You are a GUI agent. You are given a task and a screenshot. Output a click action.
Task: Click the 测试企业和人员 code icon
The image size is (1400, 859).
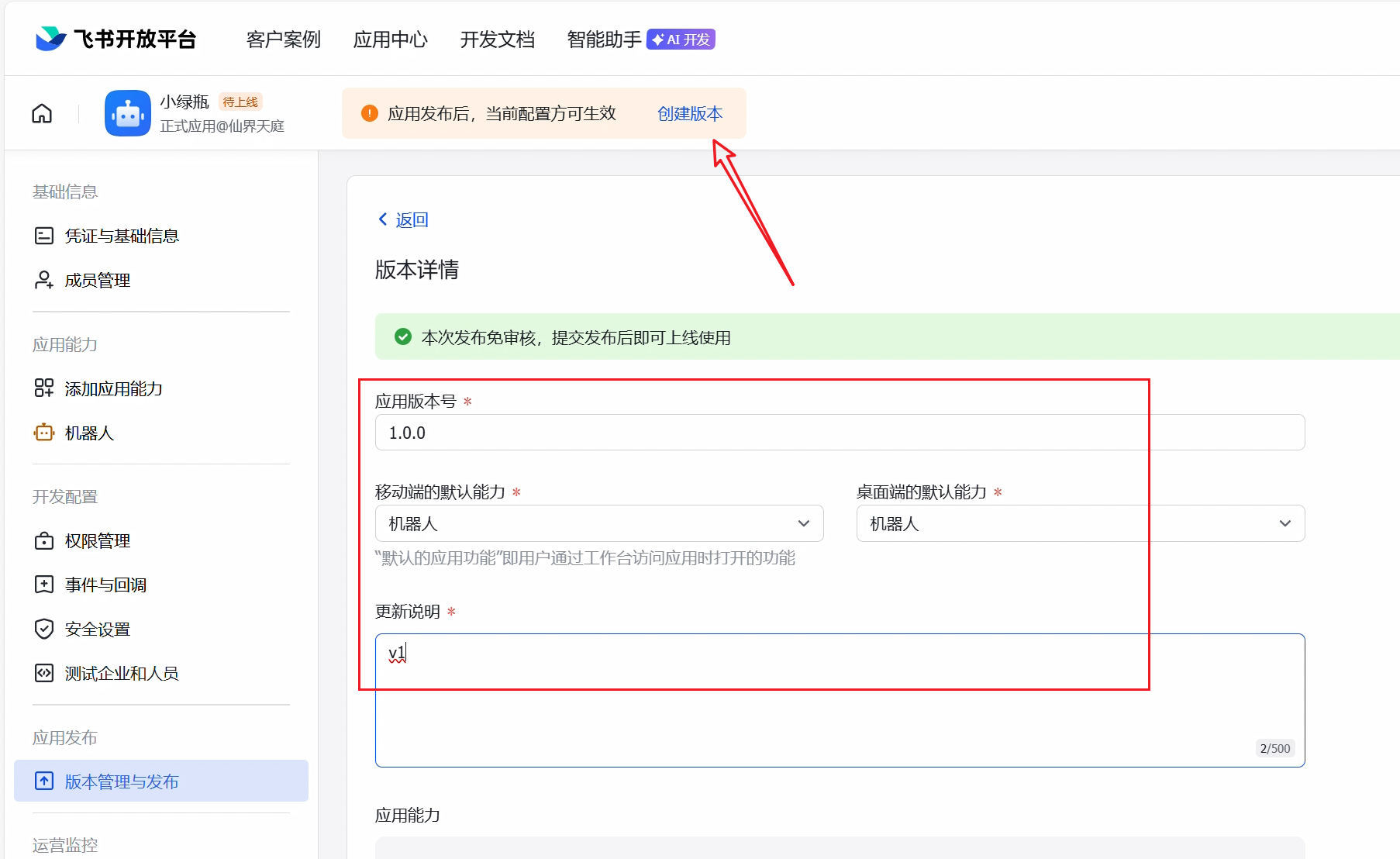[x=44, y=673]
